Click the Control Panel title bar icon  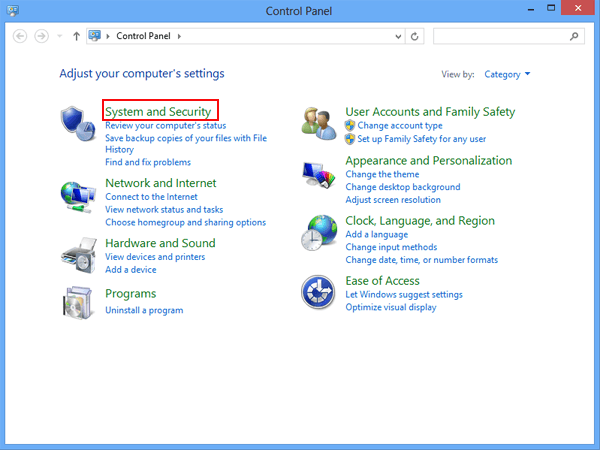13,10
